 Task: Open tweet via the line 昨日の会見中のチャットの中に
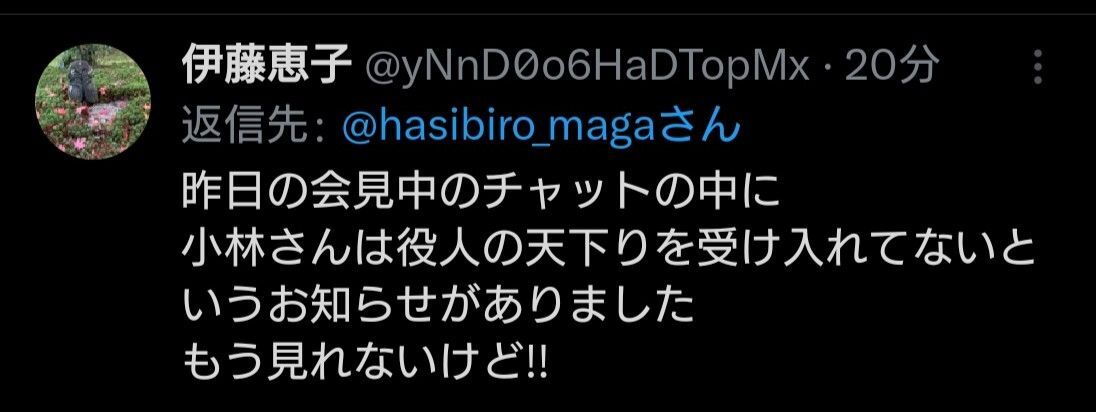(481, 192)
